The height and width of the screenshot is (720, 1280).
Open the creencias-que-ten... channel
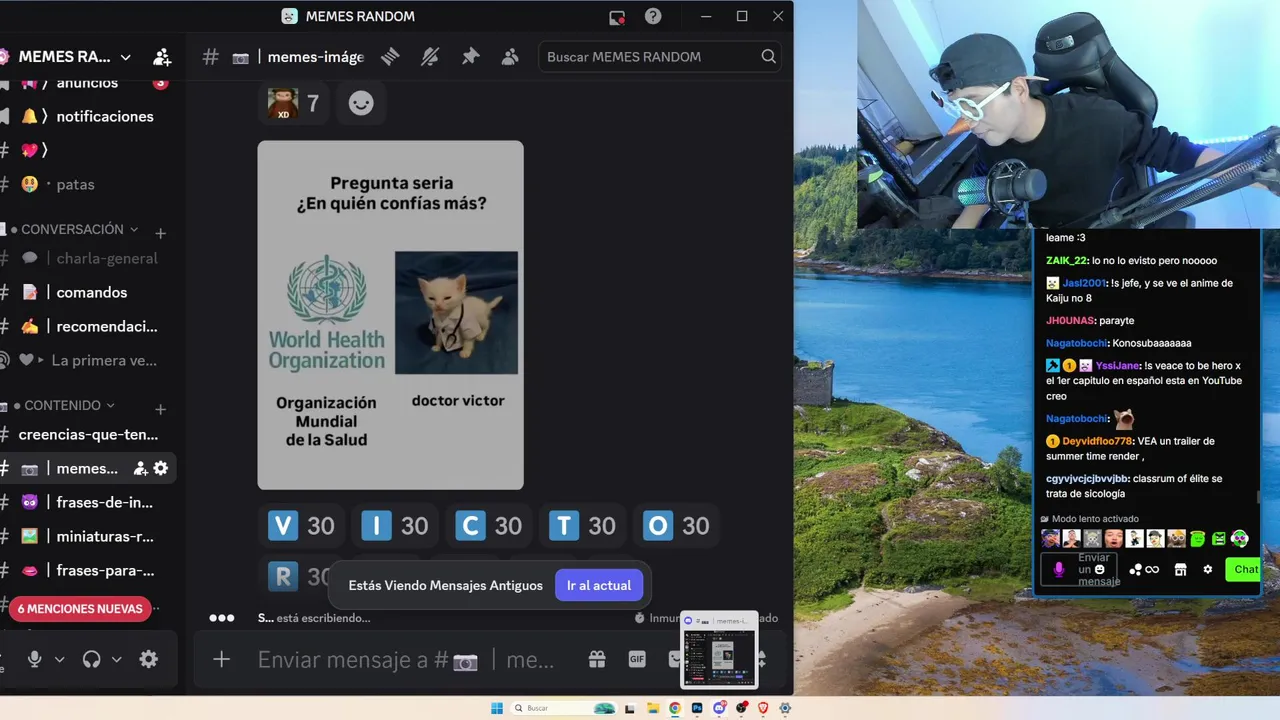[88, 434]
